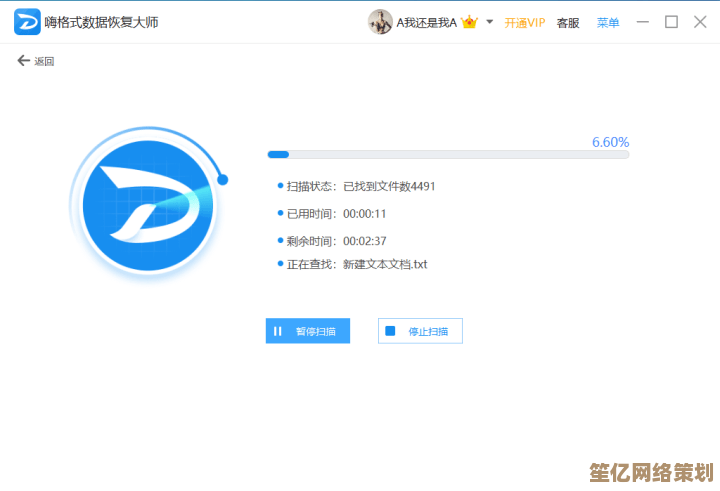
Task: Open 客服 customer service
Action: click(x=567, y=22)
